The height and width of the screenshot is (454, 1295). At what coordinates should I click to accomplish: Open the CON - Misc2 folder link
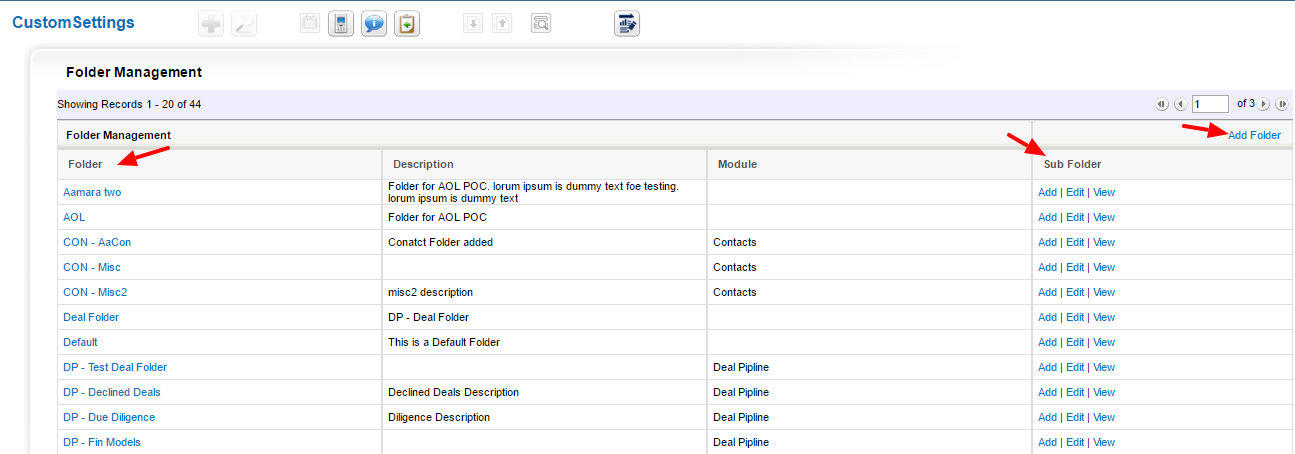click(95, 292)
